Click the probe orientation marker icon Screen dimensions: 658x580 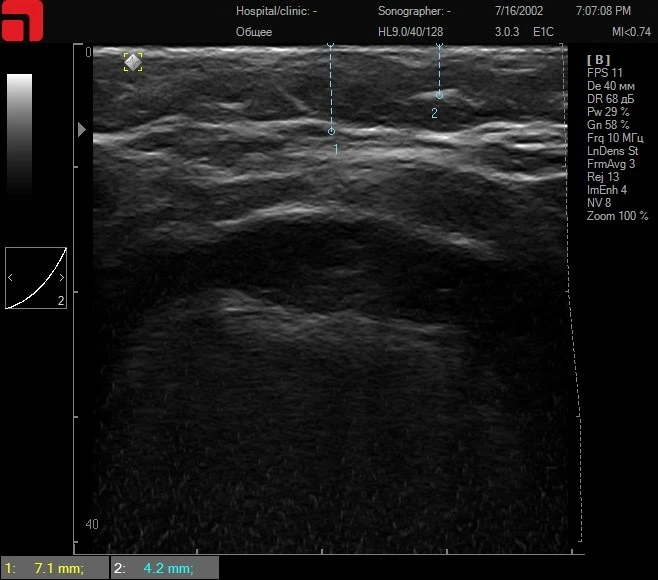pos(132,62)
